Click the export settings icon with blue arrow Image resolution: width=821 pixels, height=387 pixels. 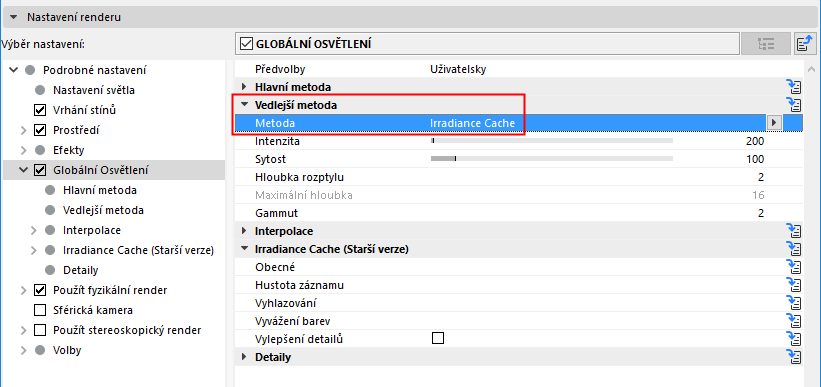coord(806,44)
